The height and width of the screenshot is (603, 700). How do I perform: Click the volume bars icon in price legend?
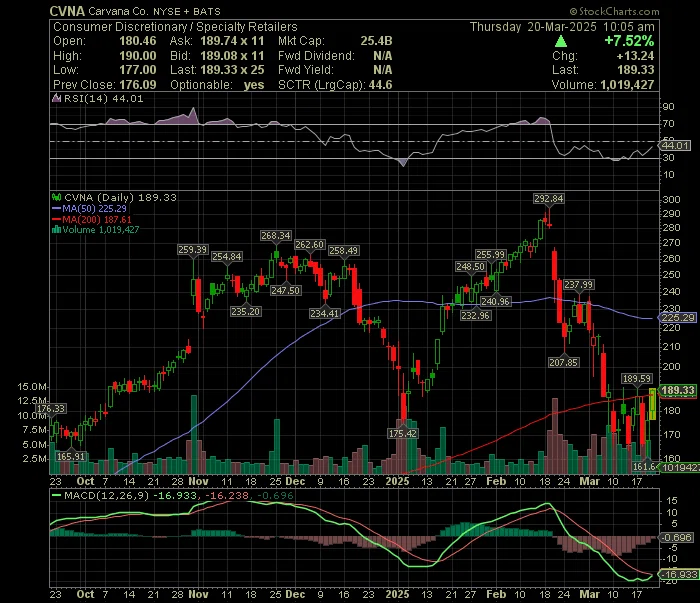56,230
